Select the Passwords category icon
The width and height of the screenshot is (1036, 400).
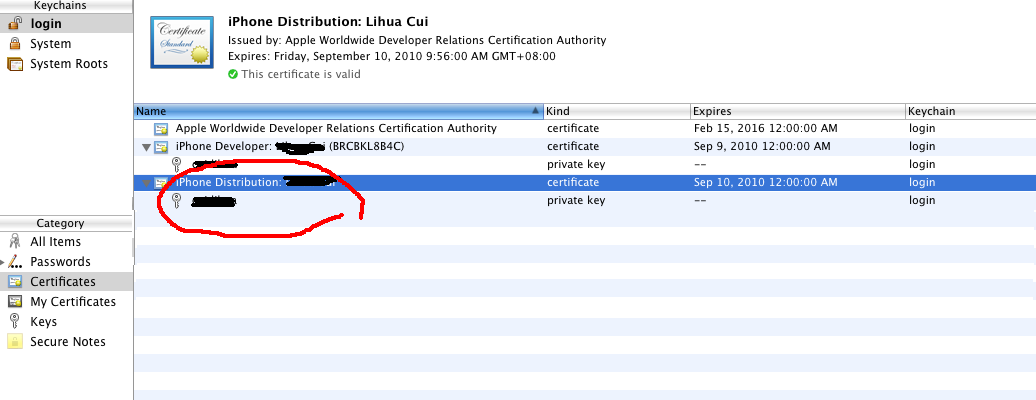pos(16,262)
